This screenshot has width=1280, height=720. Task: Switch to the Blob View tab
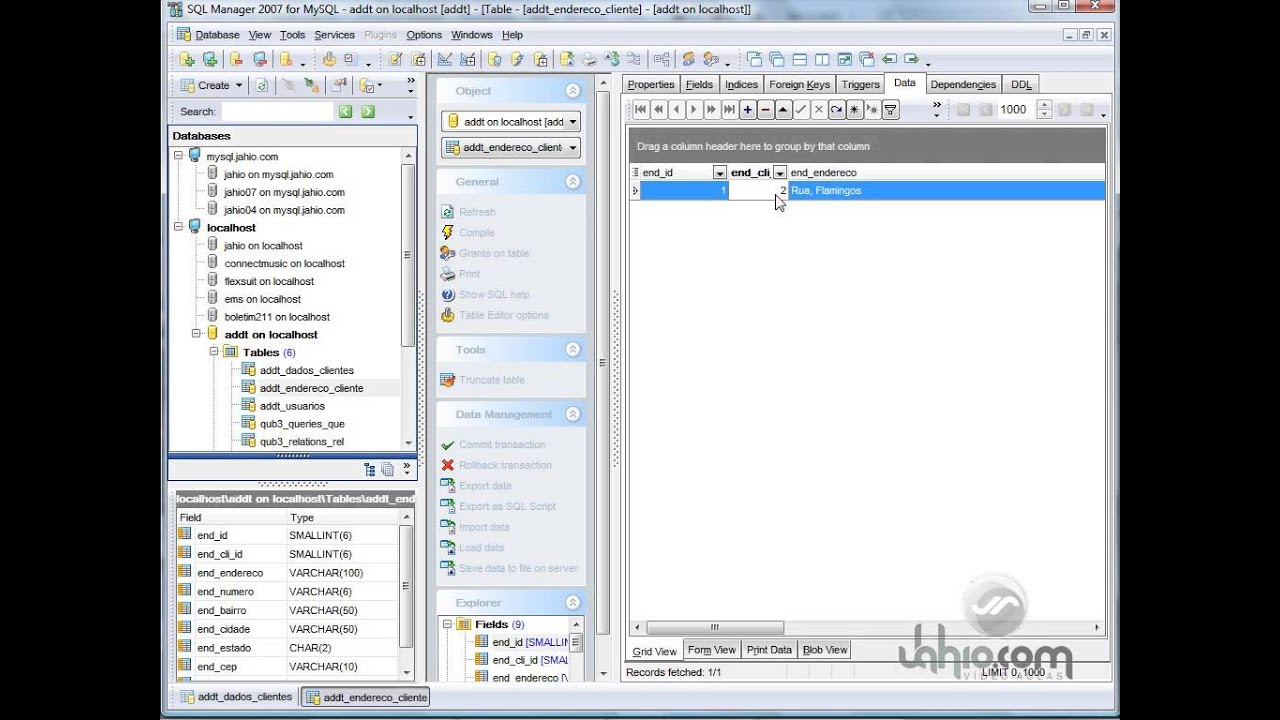tap(825, 650)
